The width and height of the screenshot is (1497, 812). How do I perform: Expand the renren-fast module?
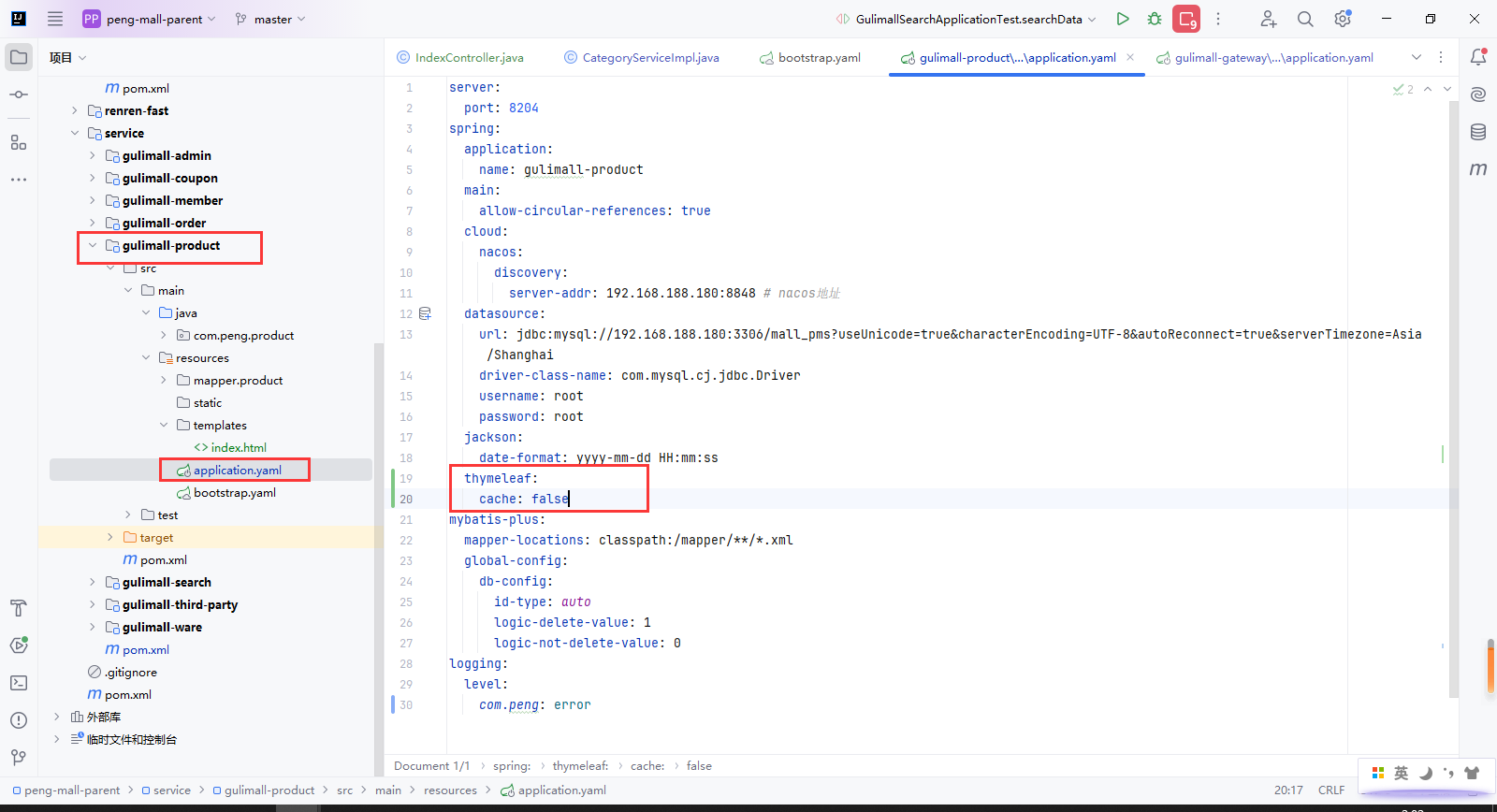75,110
